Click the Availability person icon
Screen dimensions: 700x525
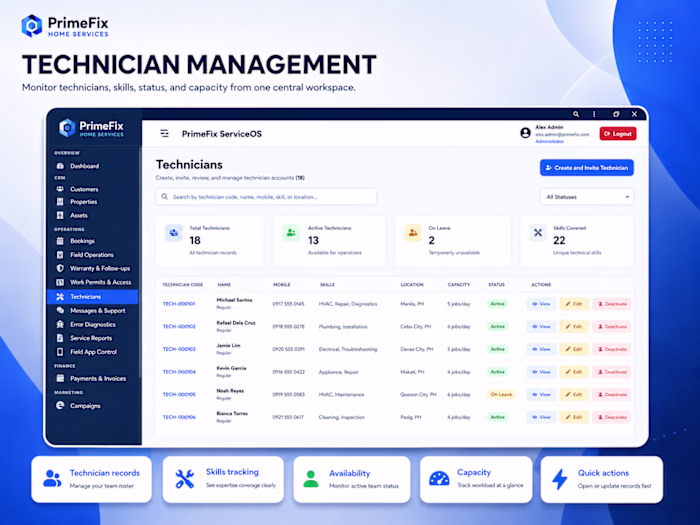311,479
